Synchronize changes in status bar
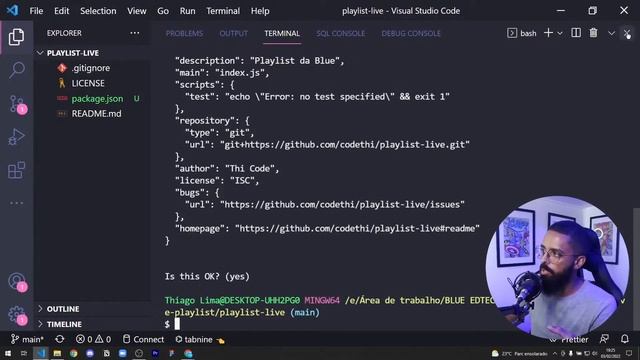This screenshot has width=640, height=360. click(60, 339)
